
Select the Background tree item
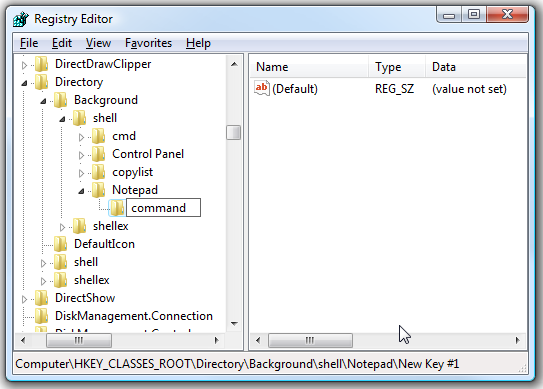click(x=106, y=100)
